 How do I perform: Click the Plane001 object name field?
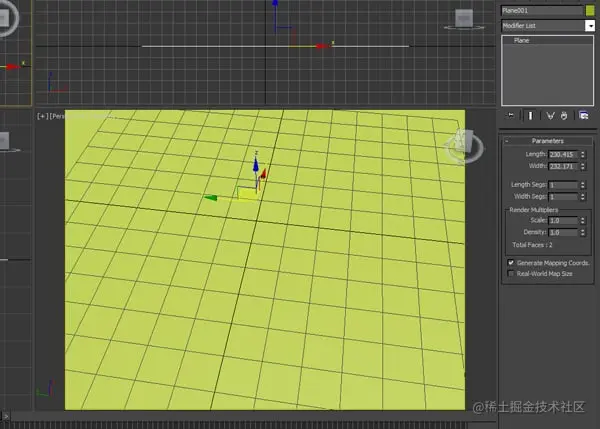542,11
